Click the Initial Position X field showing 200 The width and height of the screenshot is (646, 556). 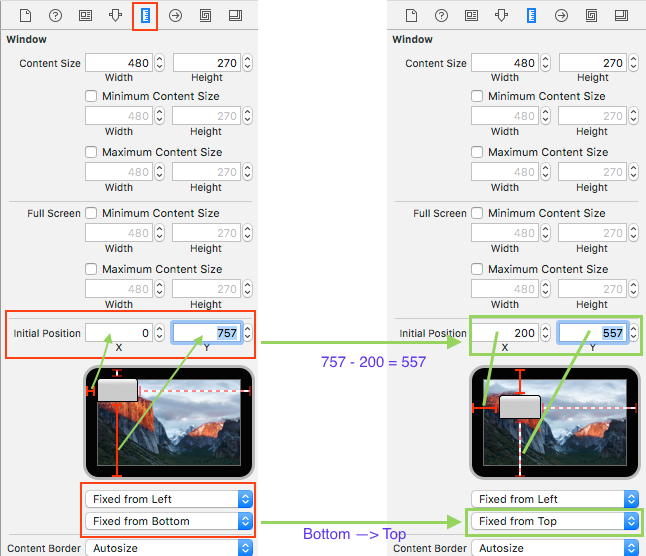[505, 333]
